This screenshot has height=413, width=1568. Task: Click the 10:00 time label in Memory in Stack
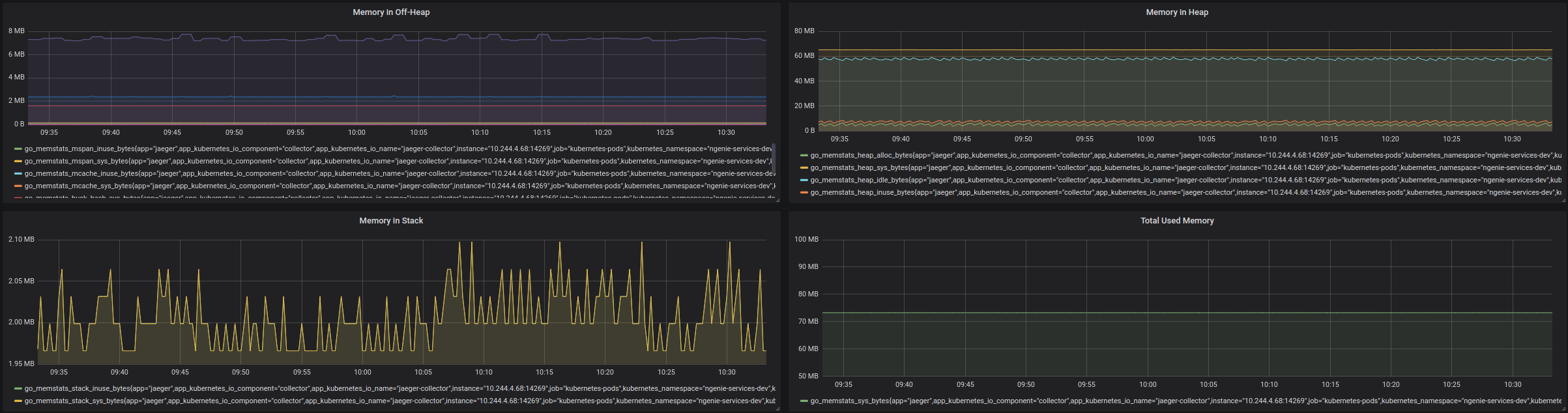pos(362,373)
